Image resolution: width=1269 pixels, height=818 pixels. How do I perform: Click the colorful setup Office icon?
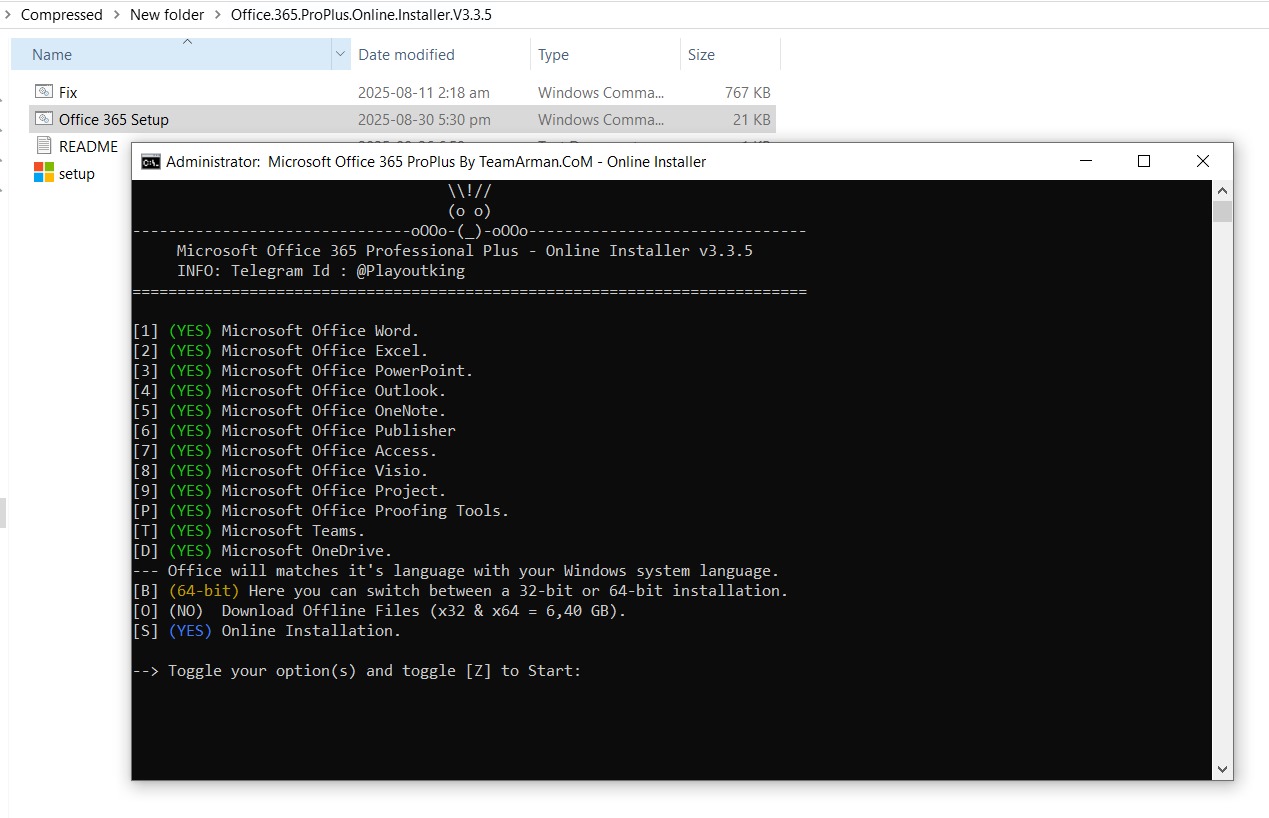[x=43, y=173]
